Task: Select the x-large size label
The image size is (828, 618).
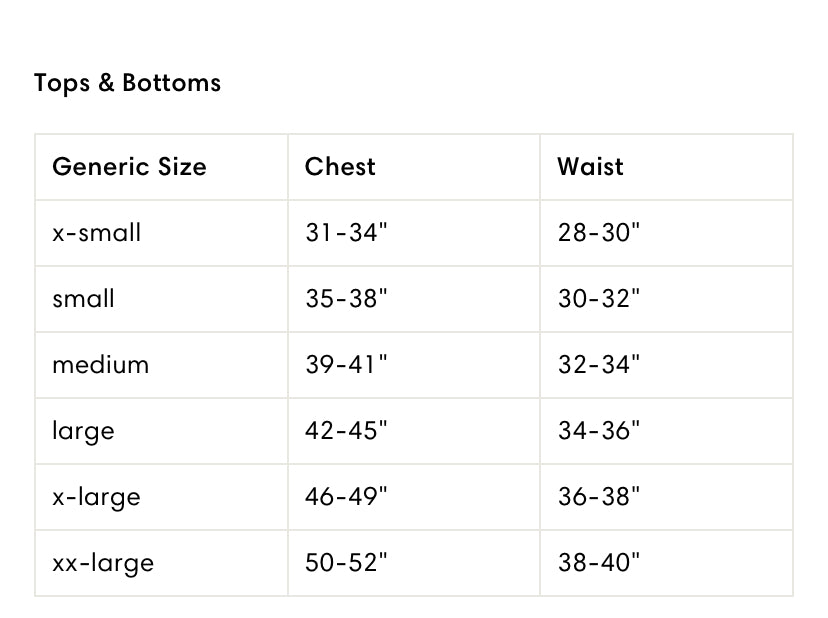Action: point(97,498)
